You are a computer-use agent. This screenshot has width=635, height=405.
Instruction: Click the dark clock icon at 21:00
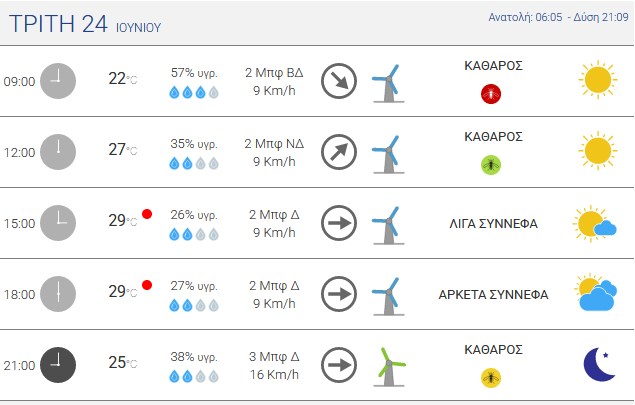(58, 365)
